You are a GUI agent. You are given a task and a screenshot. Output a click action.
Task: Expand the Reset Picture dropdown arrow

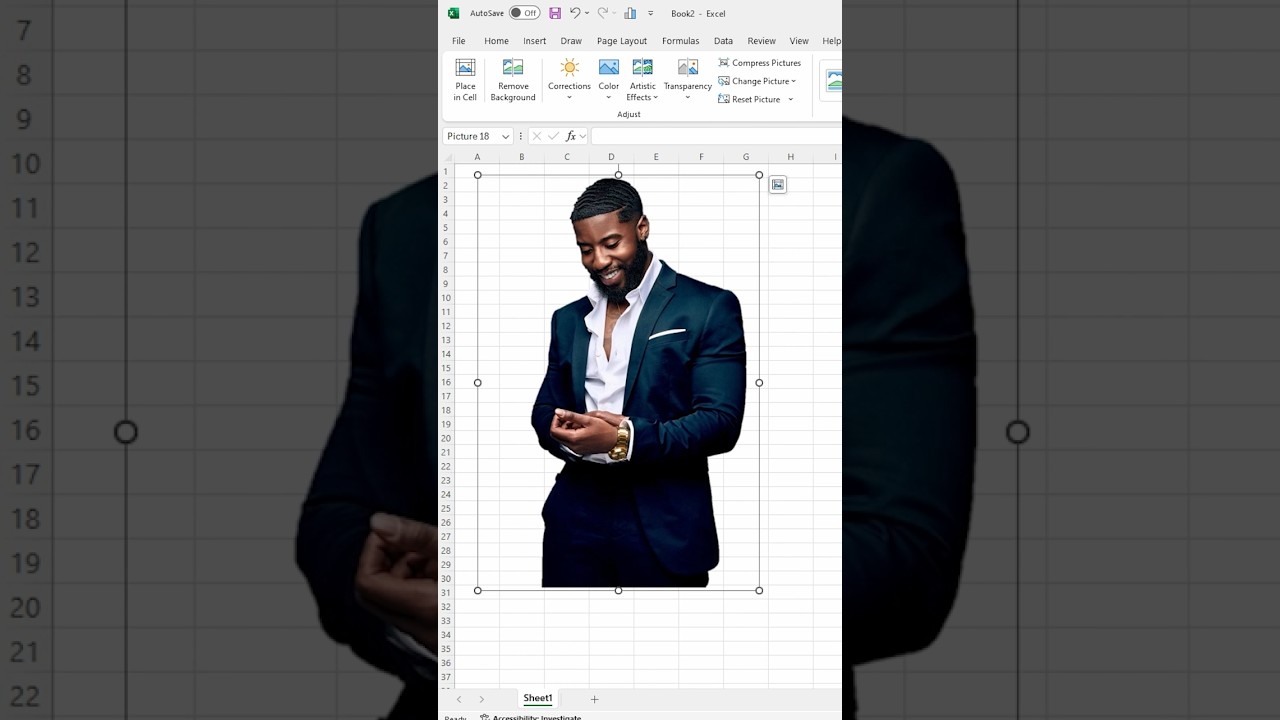[790, 99]
